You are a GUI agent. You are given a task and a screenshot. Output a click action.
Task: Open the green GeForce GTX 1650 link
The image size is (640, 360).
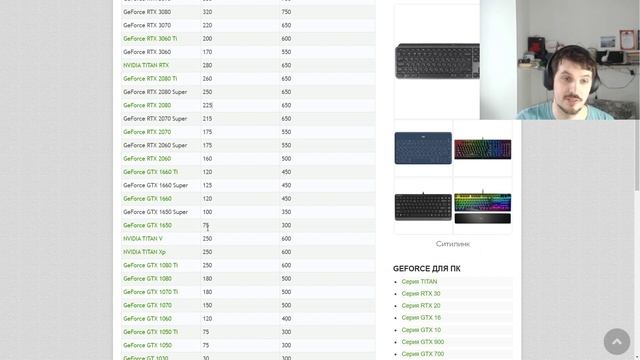coord(147,225)
